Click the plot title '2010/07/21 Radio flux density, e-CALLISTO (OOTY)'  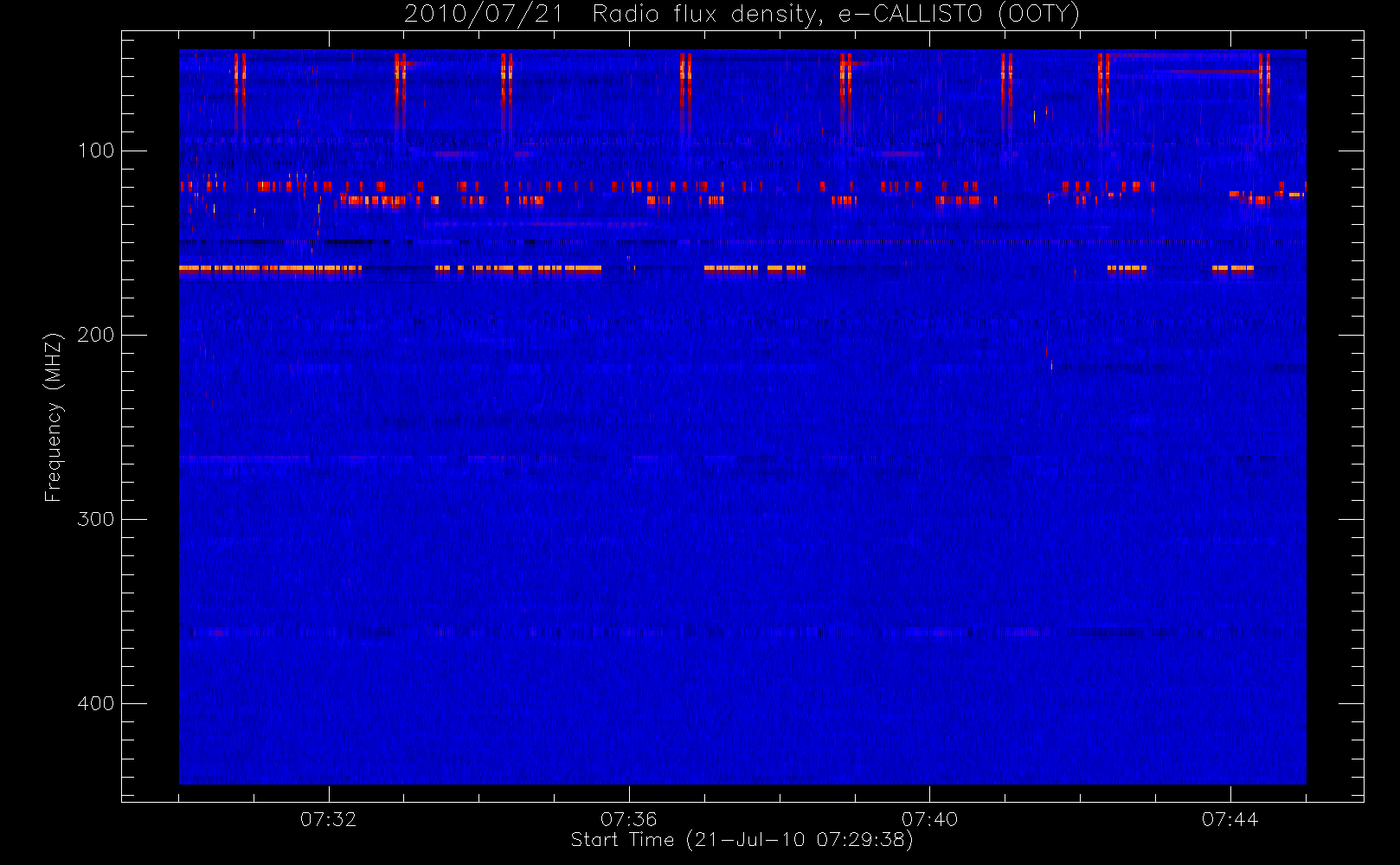(x=742, y=15)
